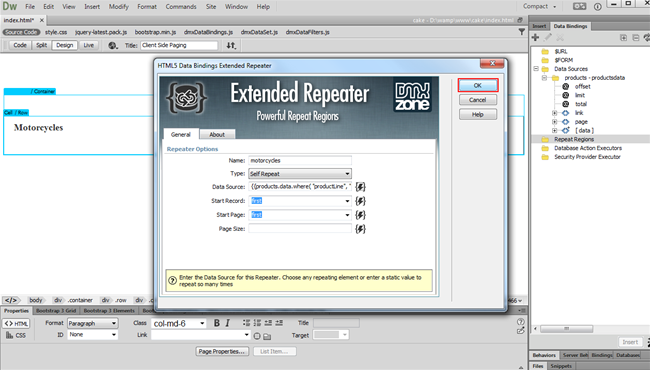
Task: Click the Page Size input field
Action: (300, 229)
